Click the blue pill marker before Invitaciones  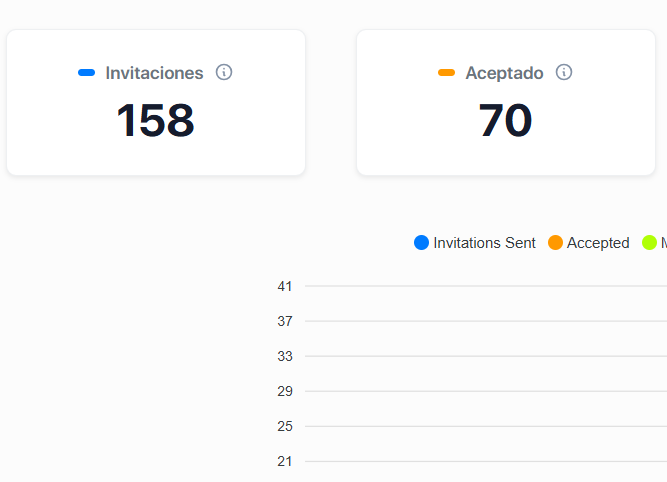86,73
